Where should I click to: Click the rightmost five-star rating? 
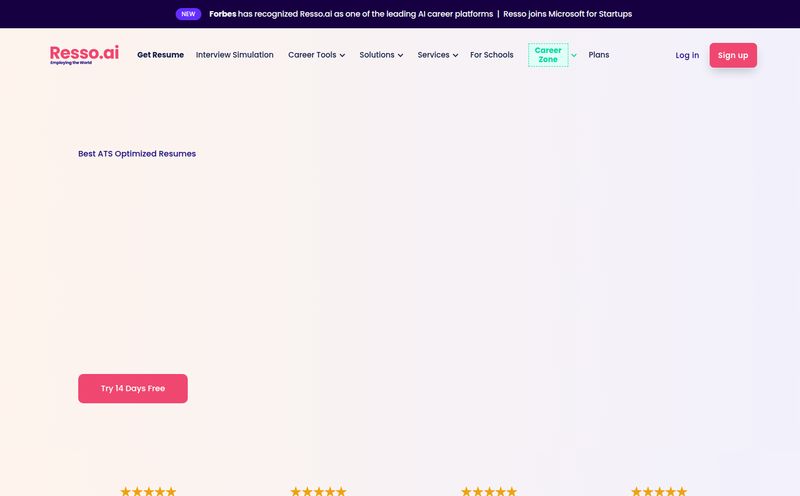(x=659, y=491)
